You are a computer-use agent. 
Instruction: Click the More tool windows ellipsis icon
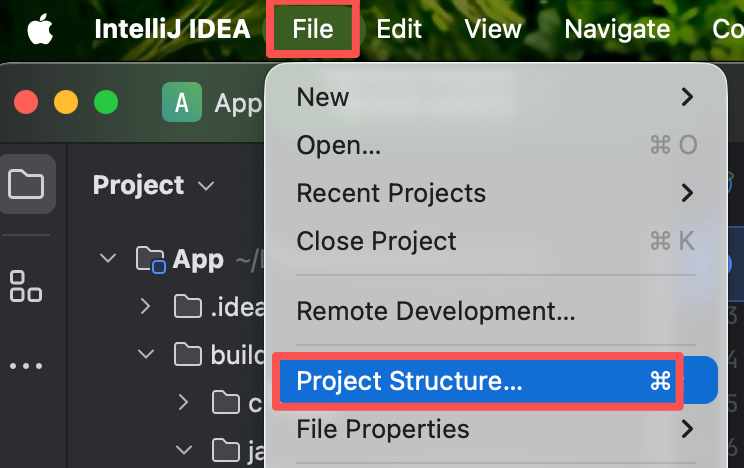[26, 366]
